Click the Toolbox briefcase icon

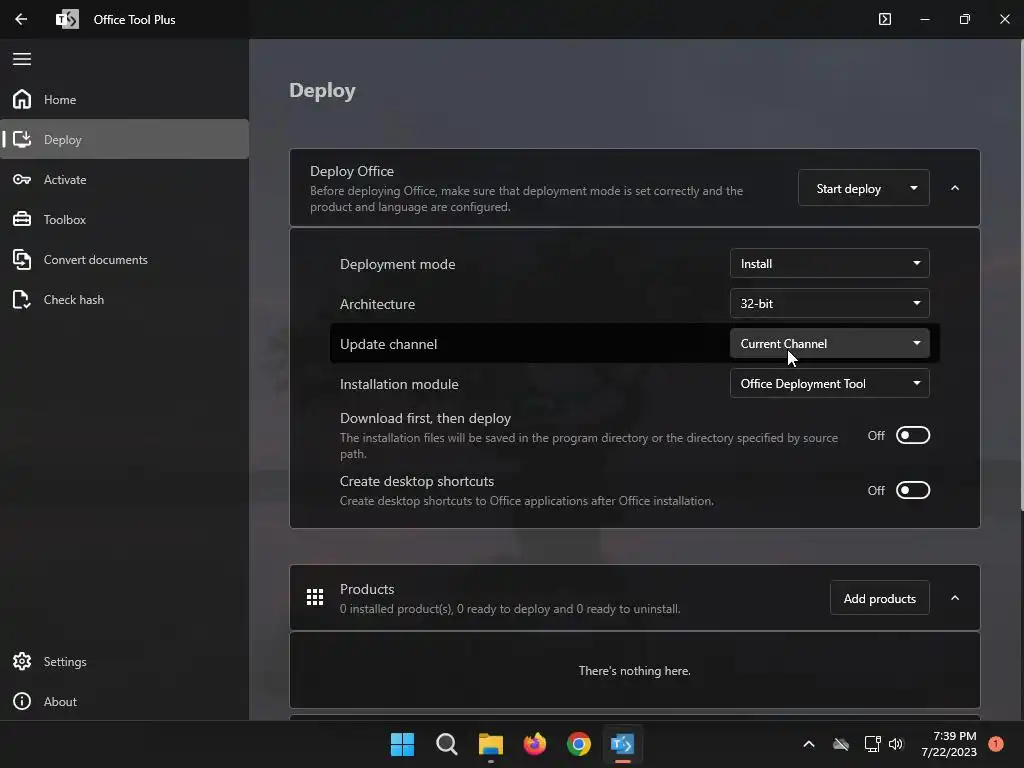coord(22,219)
